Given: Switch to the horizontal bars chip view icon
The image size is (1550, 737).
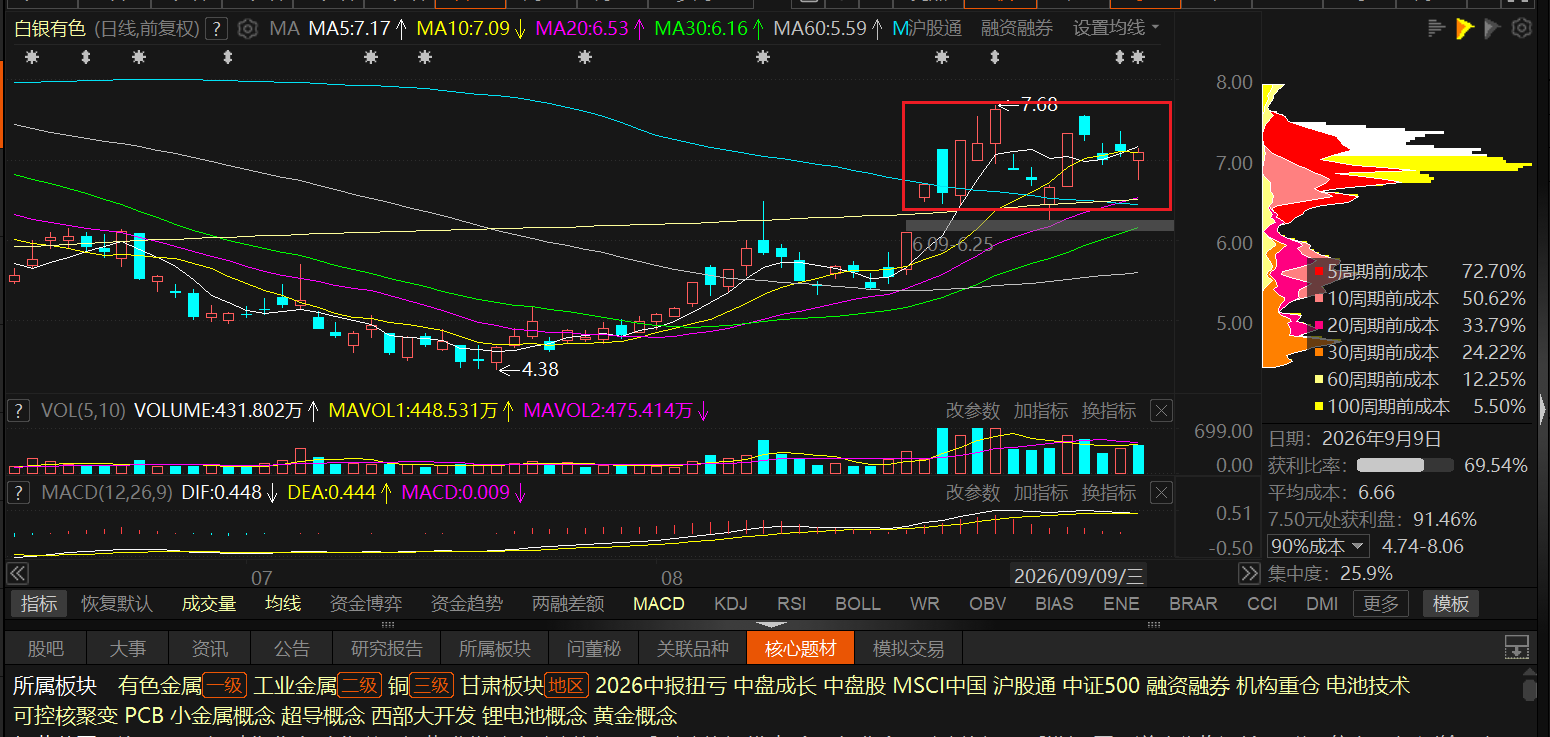Looking at the screenshot, I should 1437,29.
